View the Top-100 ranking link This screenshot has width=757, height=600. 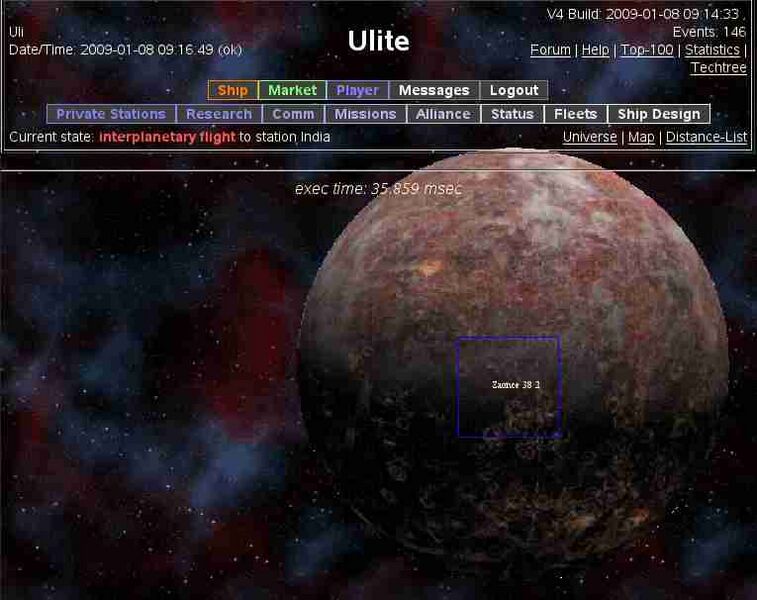[x=646, y=50]
